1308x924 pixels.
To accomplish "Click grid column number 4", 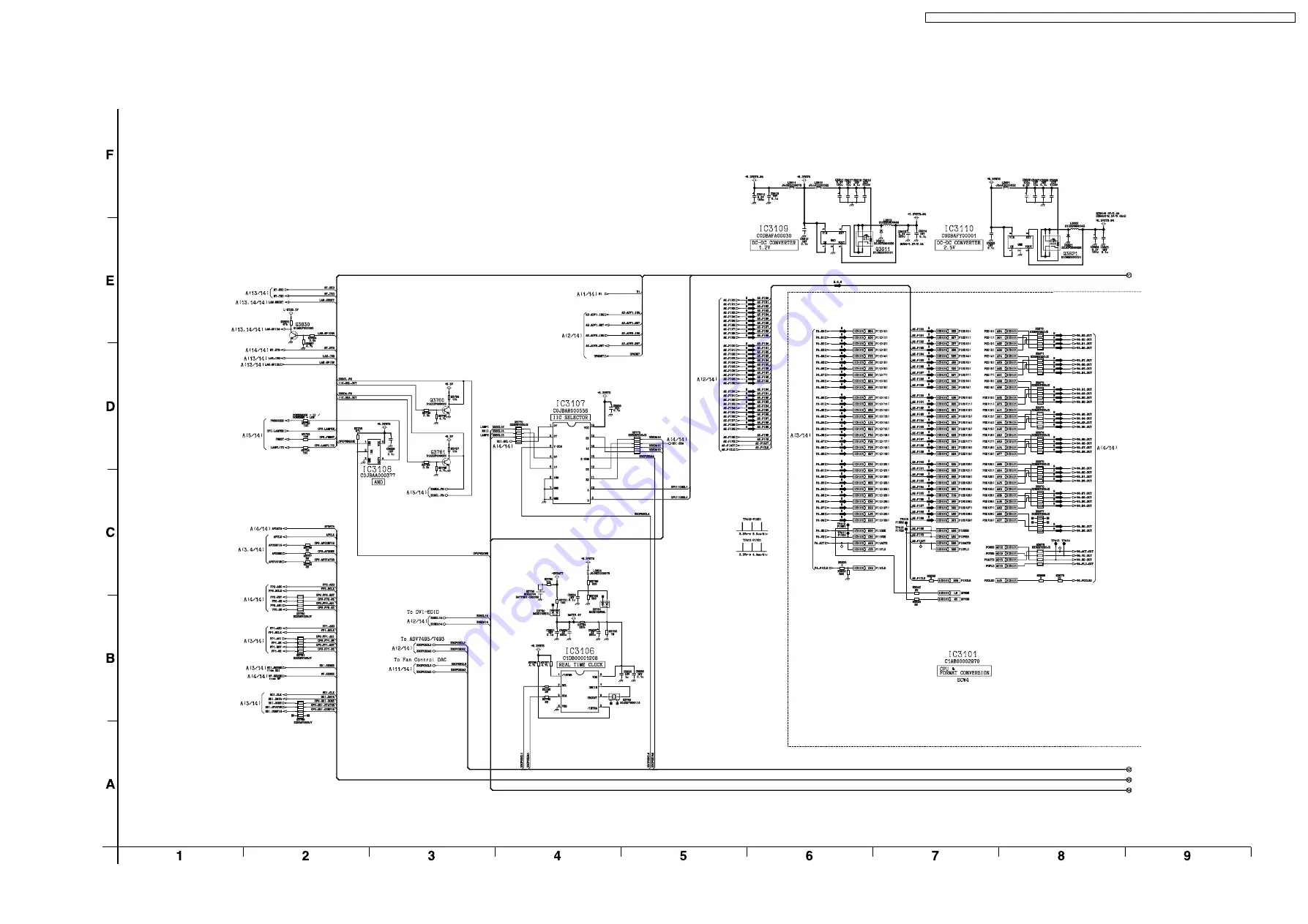I will 557,856.
